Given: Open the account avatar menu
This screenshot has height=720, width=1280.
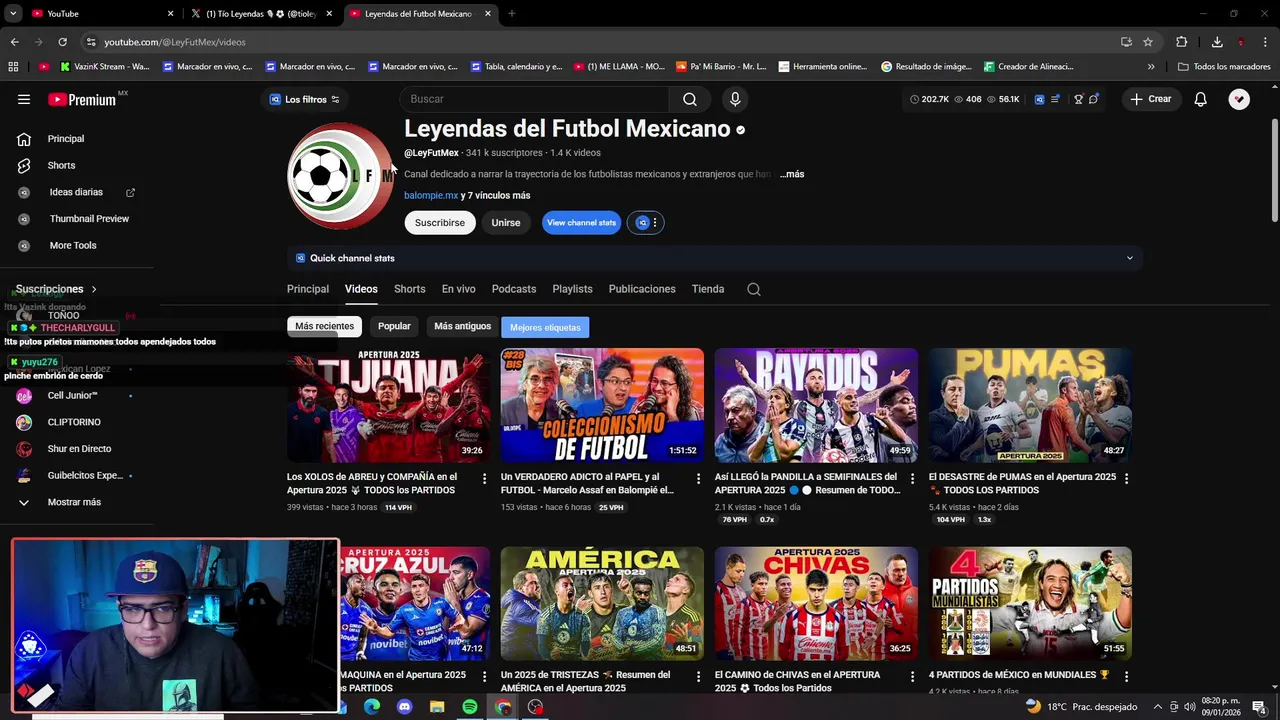Looking at the screenshot, I should pos(1239,99).
